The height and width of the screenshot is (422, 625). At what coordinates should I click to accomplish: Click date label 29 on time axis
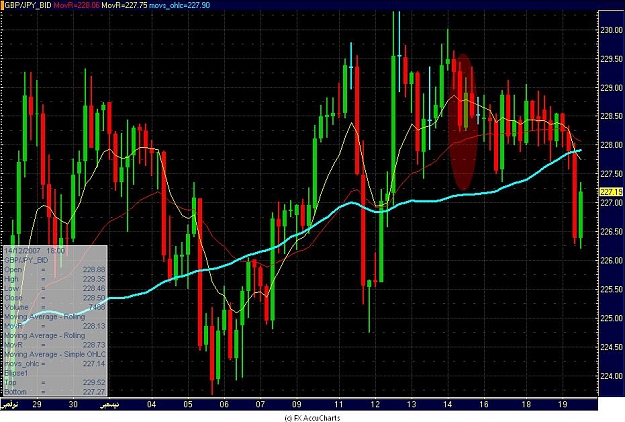click(37, 404)
